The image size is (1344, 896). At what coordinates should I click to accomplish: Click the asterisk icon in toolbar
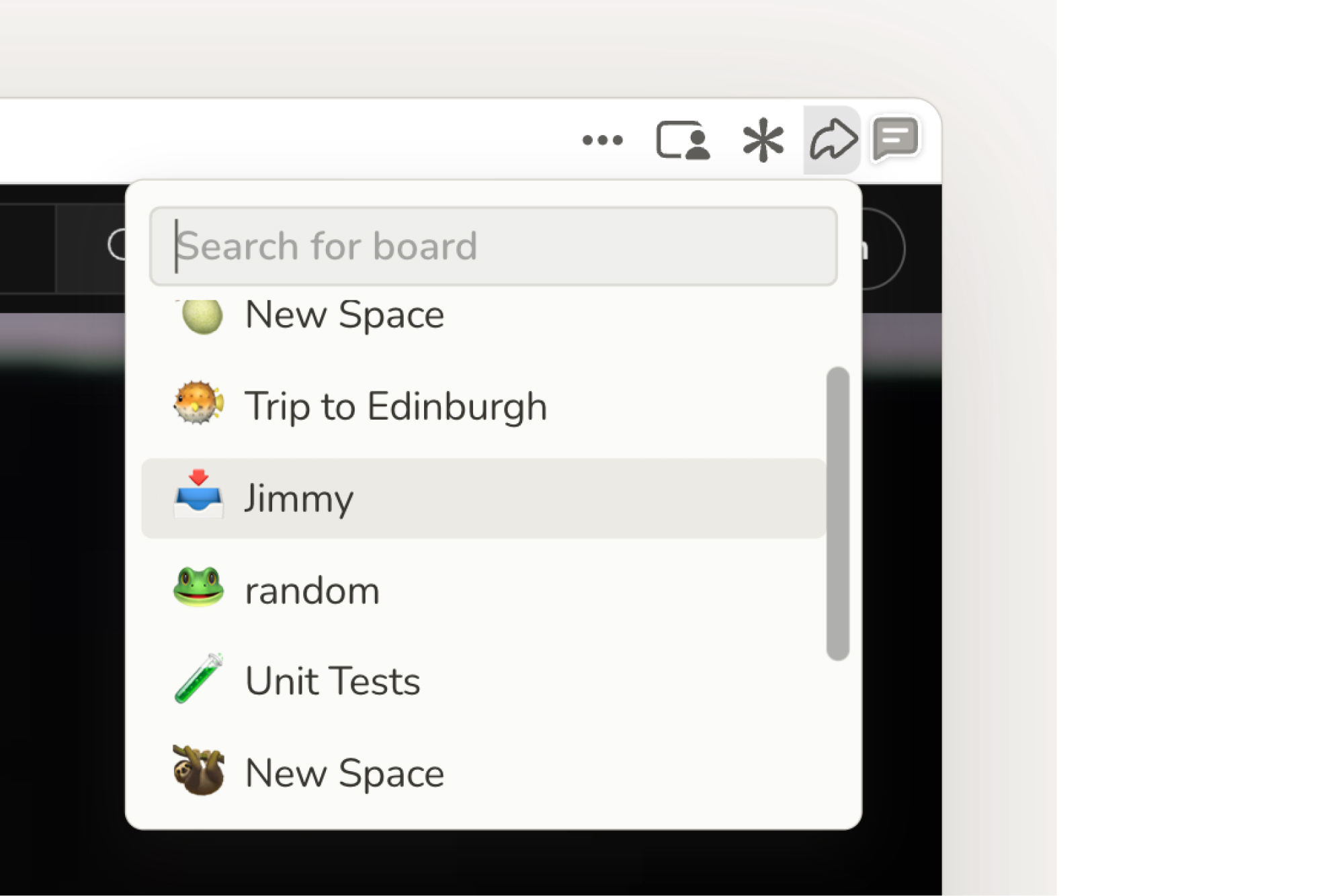(x=763, y=140)
